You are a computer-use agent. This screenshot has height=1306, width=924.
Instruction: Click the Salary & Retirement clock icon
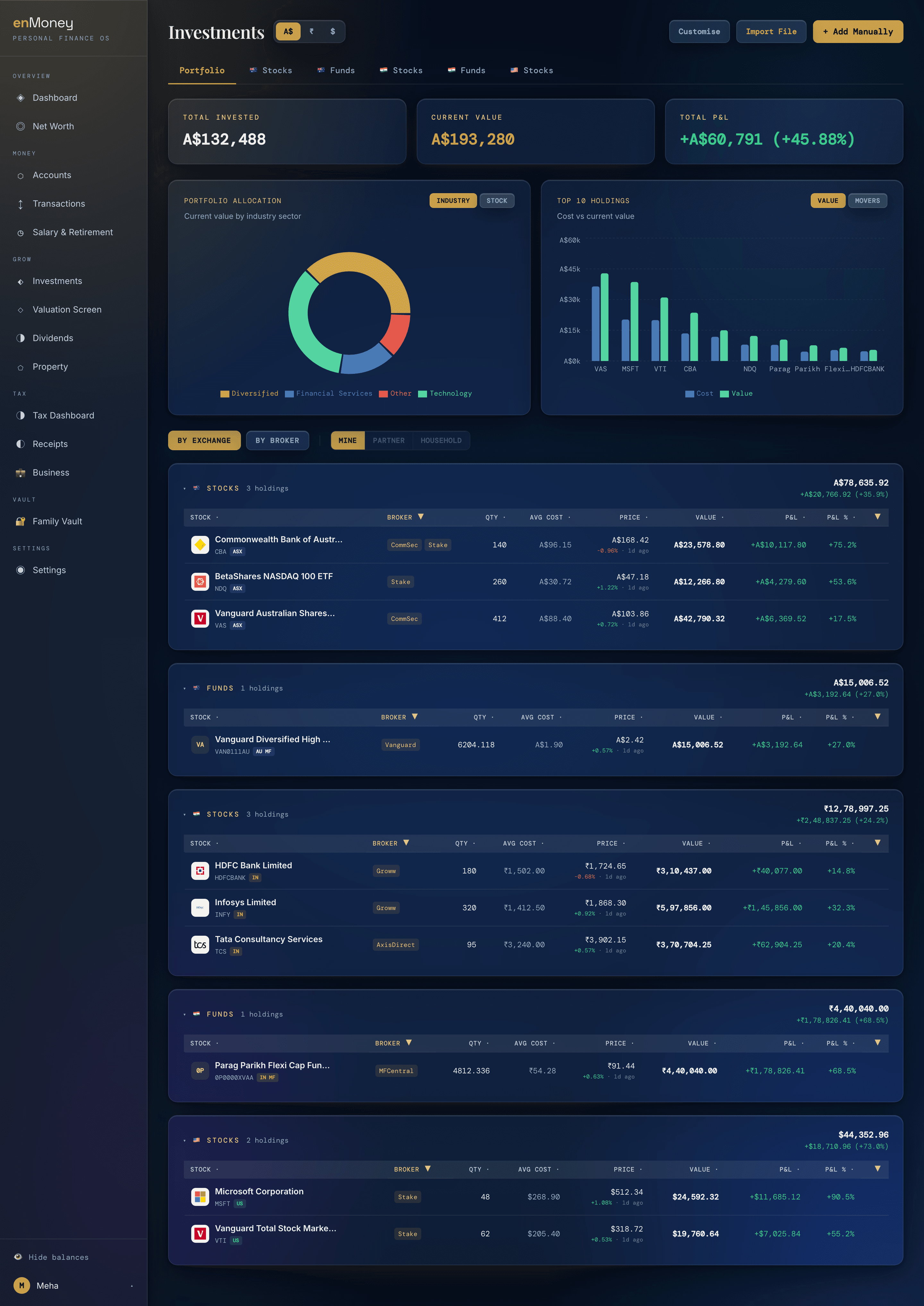pyautogui.click(x=21, y=233)
